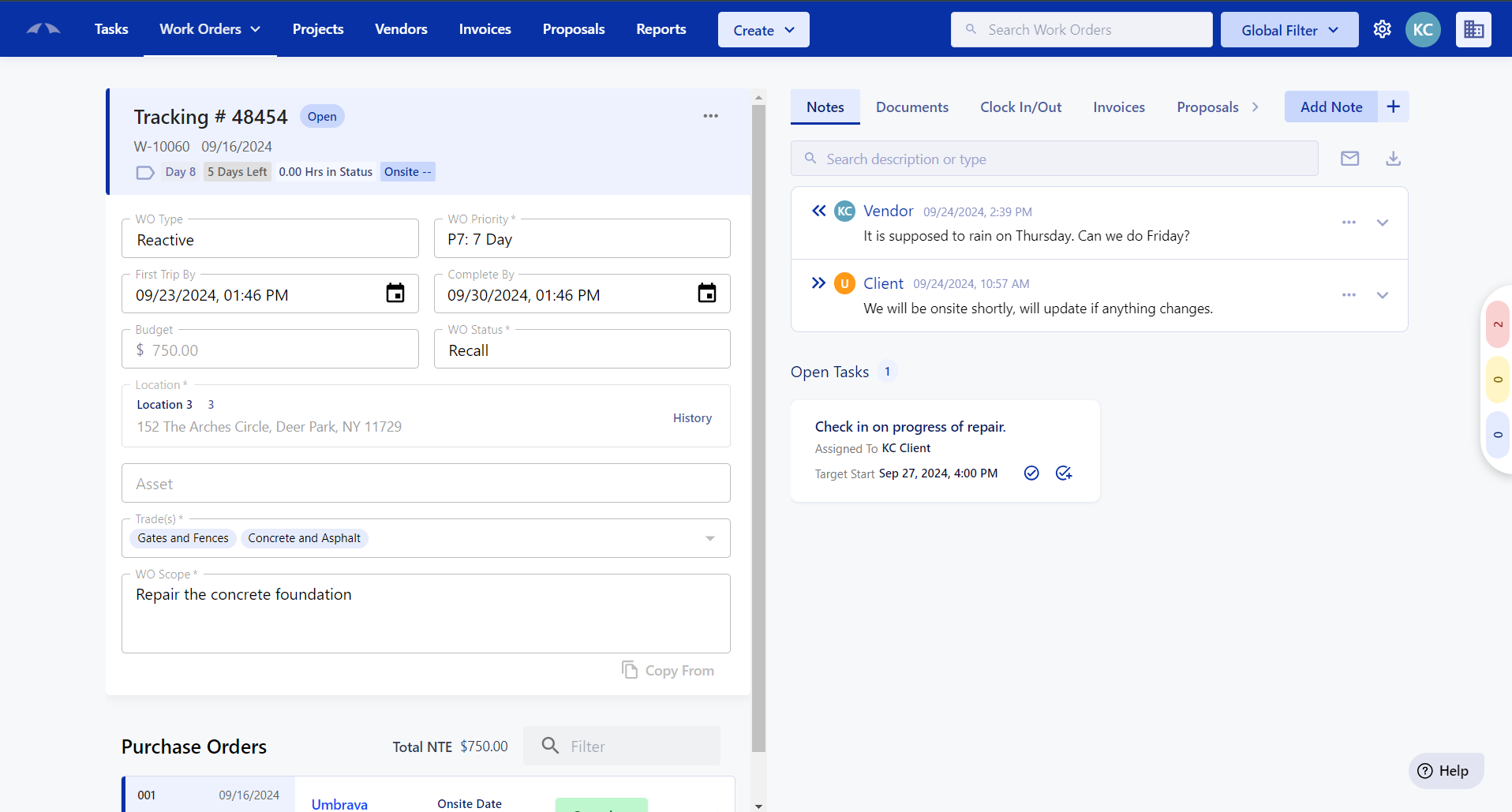Click the double-right arrow on Client note
This screenshot has height=812, width=1512.
[819, 283]
